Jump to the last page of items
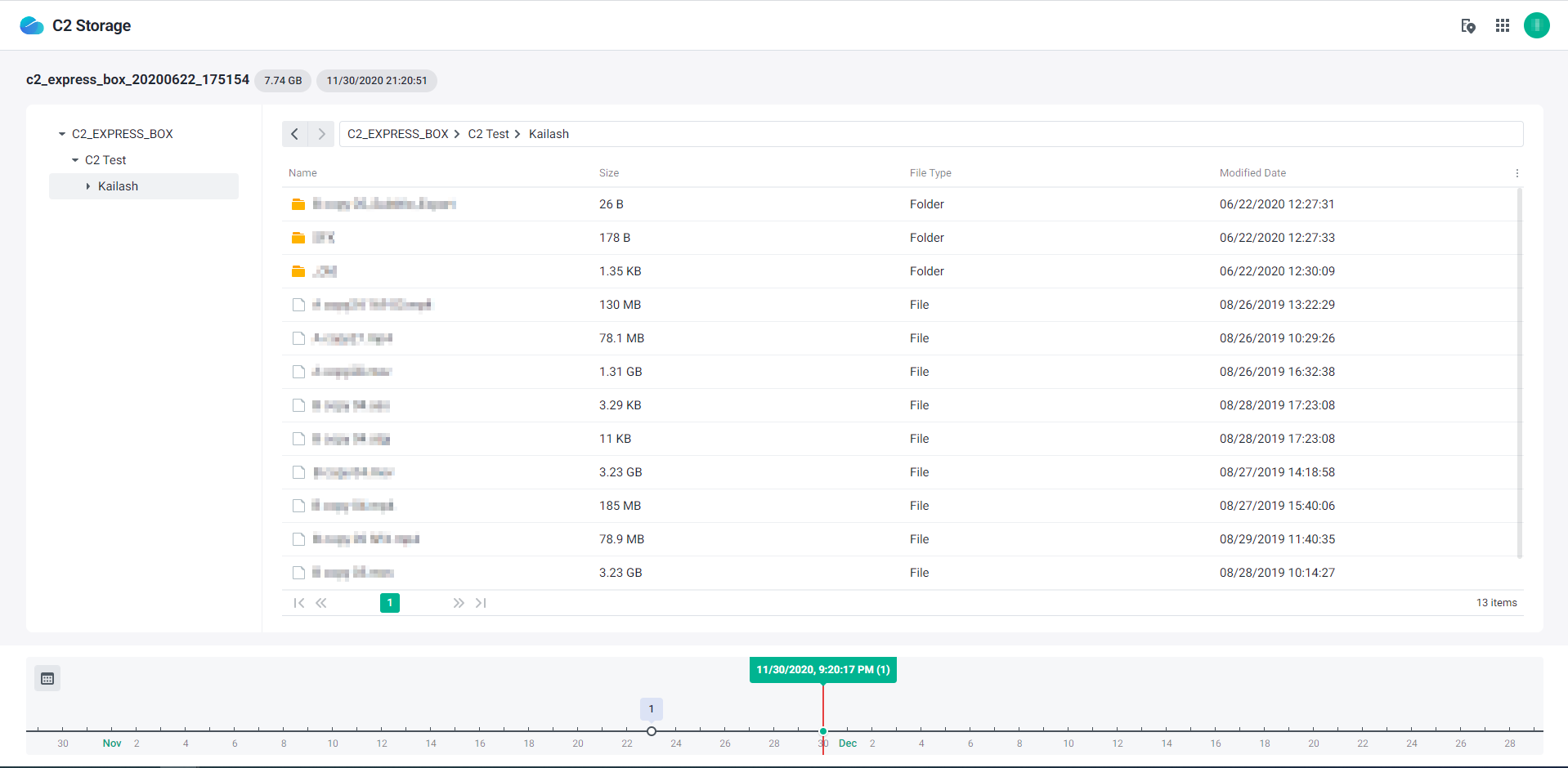The height and width of the screenshot is (768, 1568). click(482, 603)
